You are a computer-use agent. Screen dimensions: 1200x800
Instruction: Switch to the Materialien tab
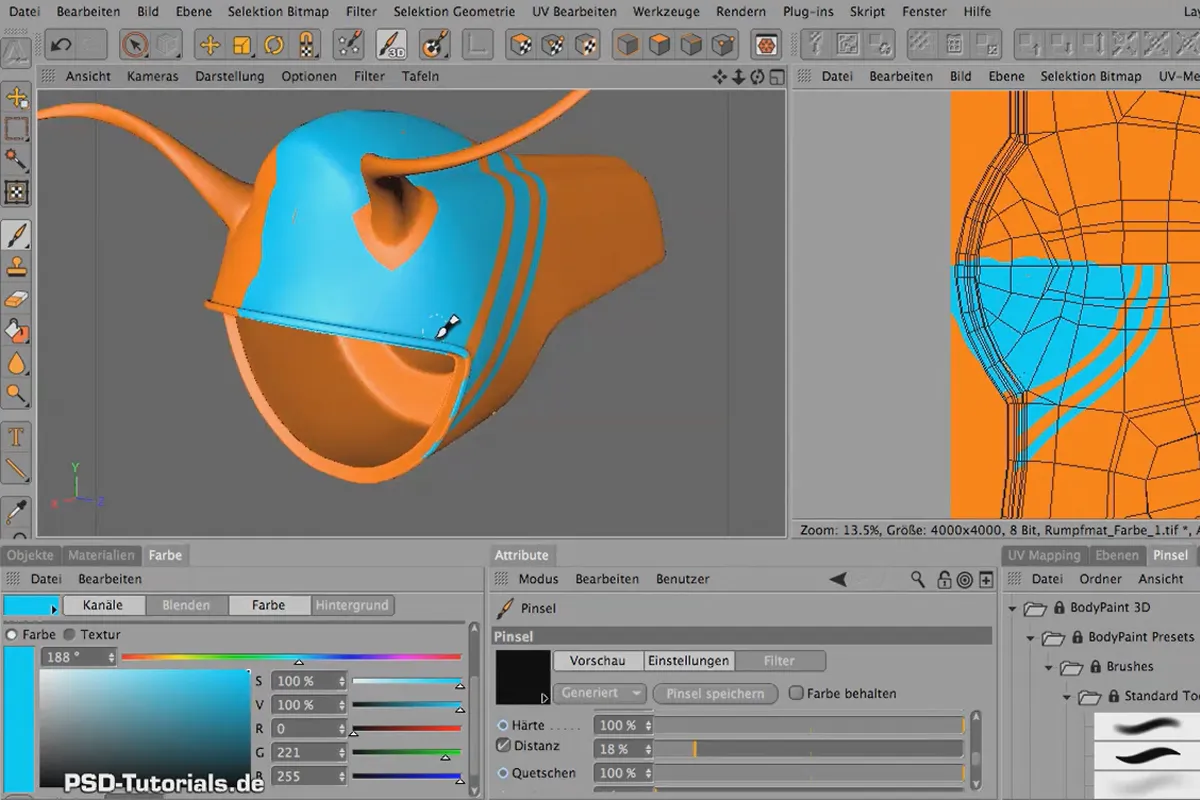[103, 555]
